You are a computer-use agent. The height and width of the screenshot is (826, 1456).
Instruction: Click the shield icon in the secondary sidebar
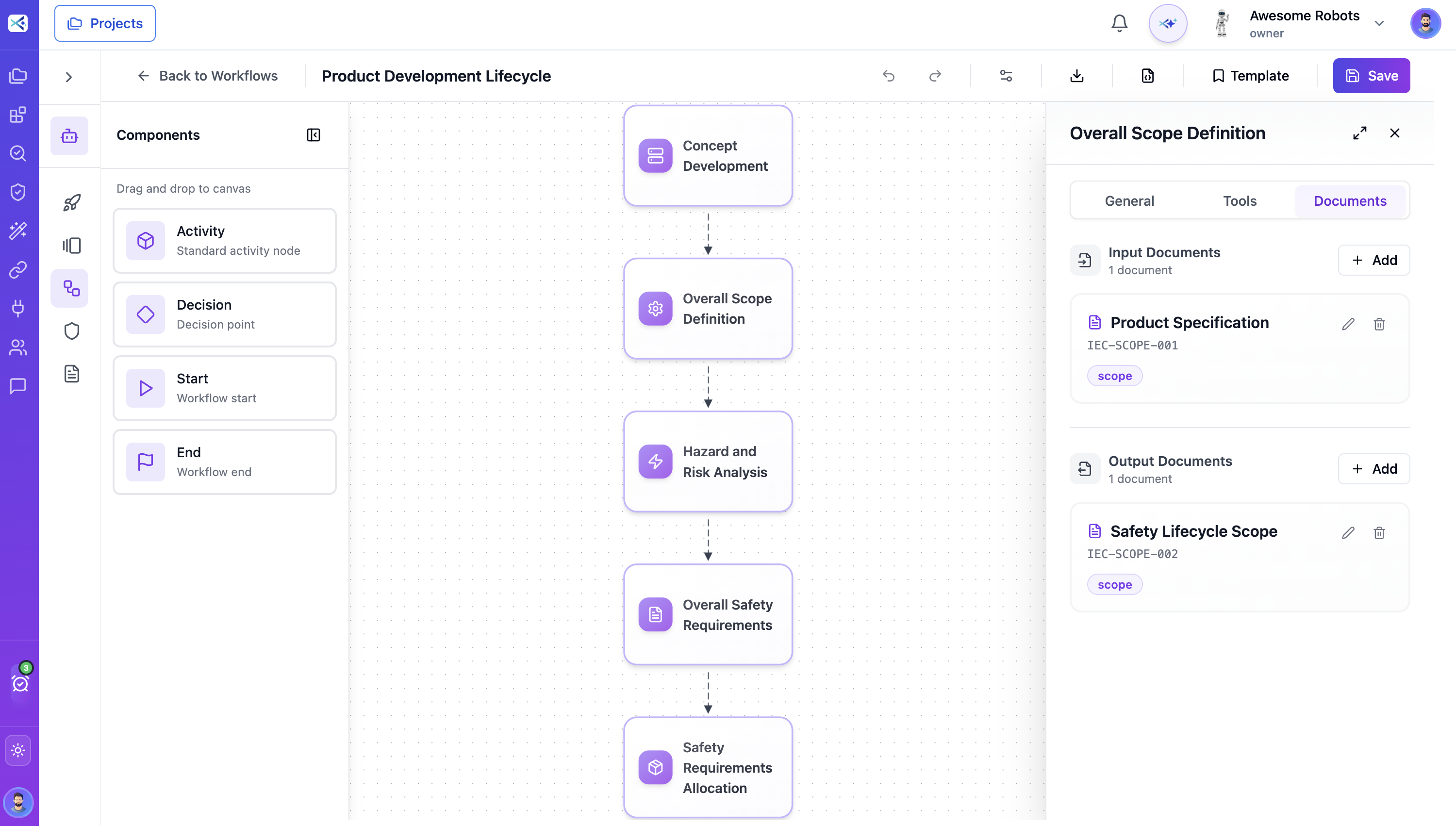(71, 331)
